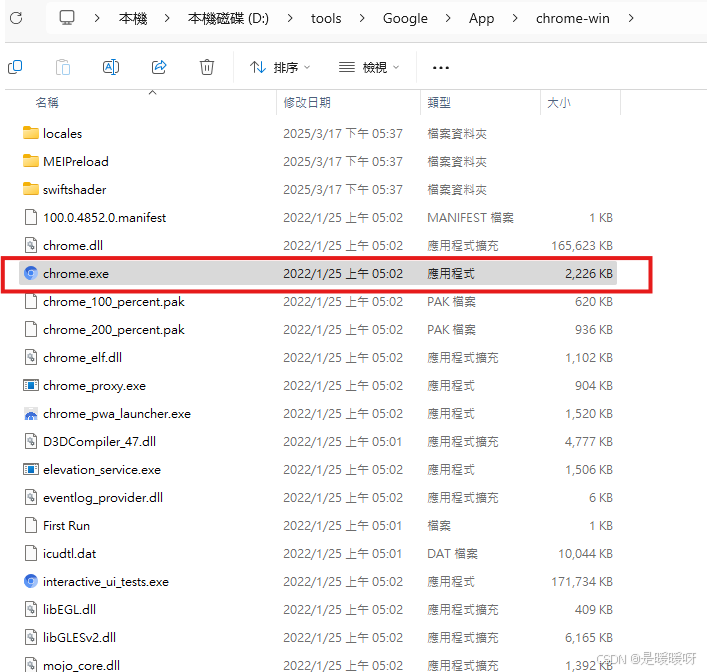The image size is (707, 672).
Task: Expand the chevron after Google in the breadcrumb
Action: point(448,18)
